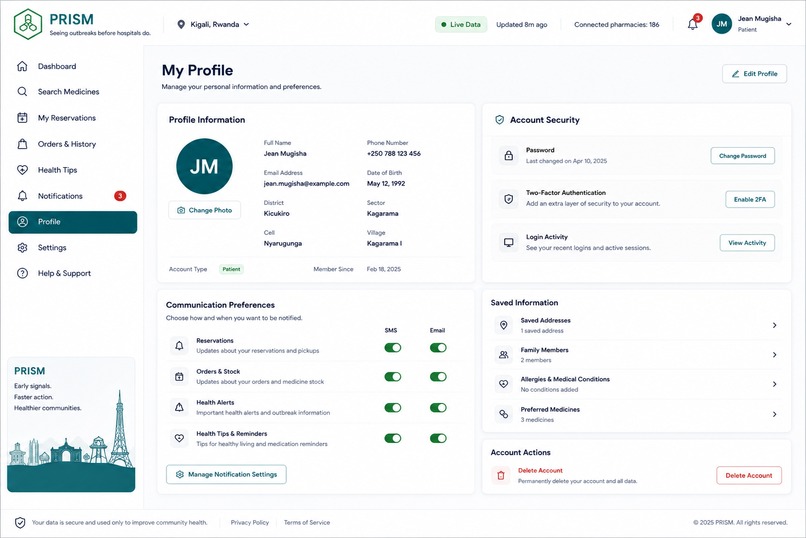Expand the Jean Mugisha user menu arrow

(x=789, y=24)
